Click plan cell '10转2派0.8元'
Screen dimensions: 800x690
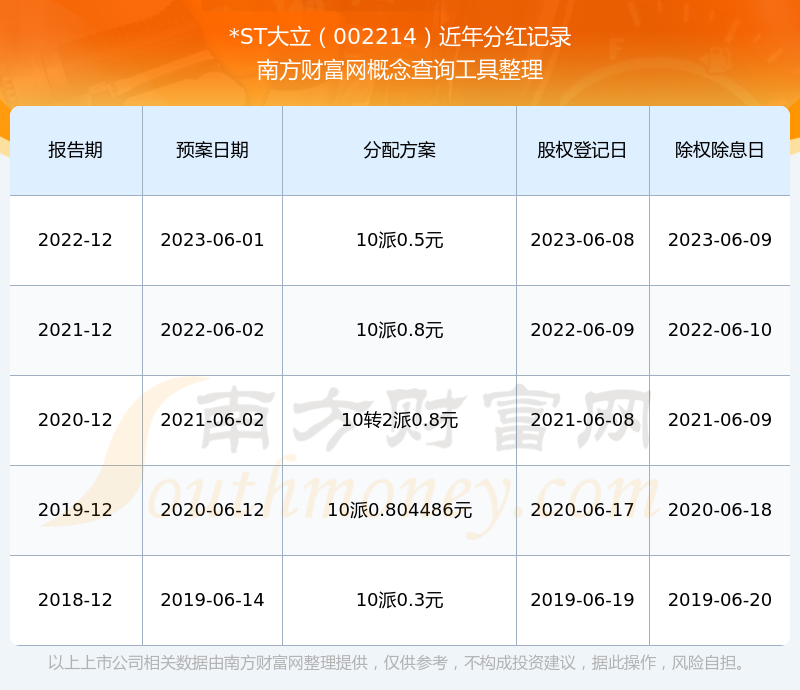click(x=399, y=420)
